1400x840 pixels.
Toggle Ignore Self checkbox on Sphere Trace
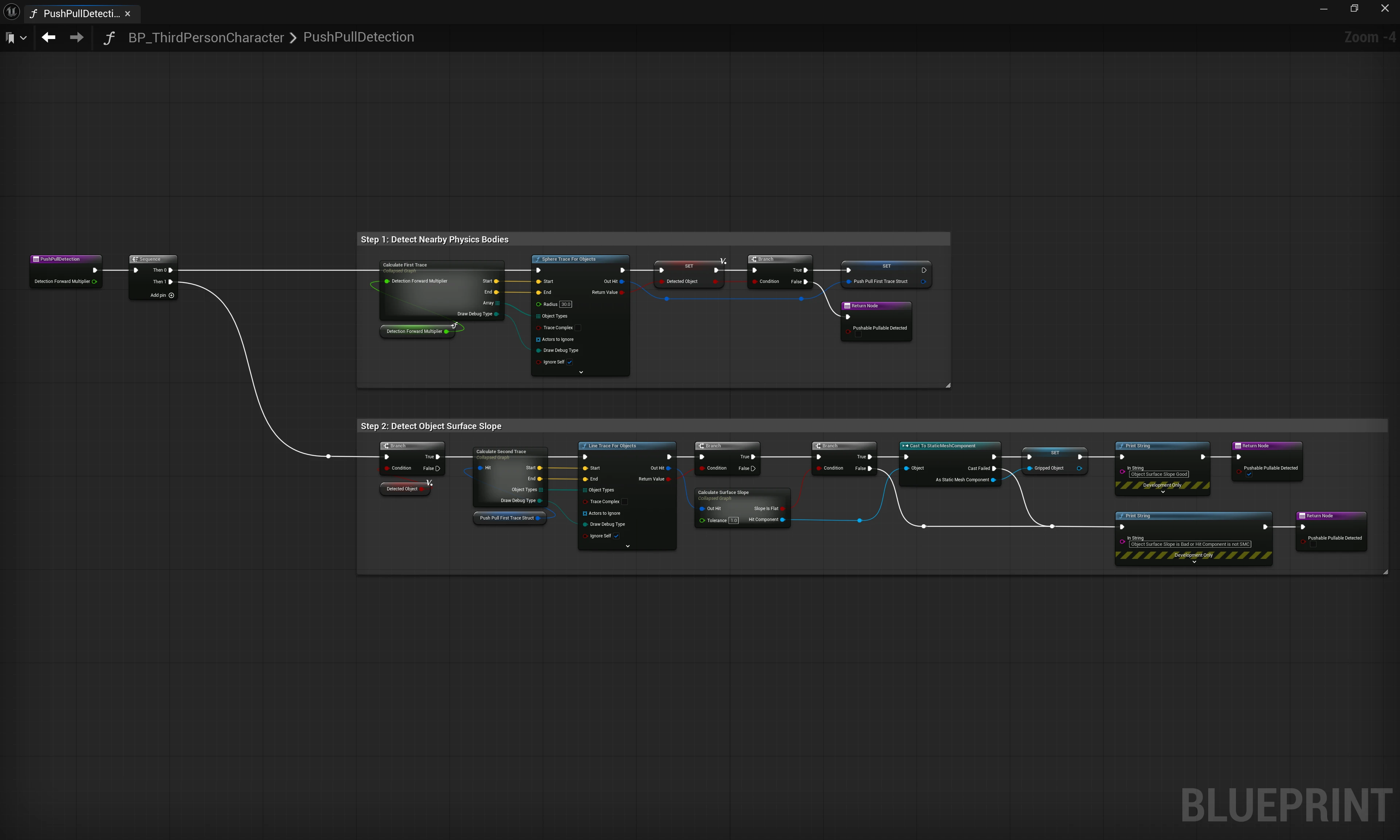pyautogui.click(x=569, y=362)
